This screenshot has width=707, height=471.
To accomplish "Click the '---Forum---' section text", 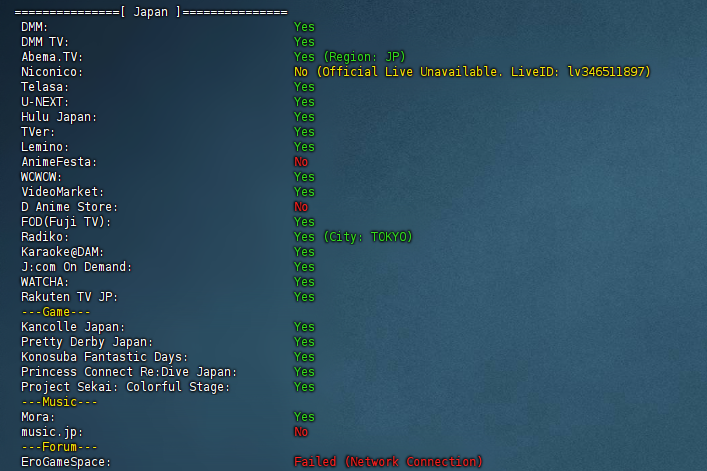I will click(x=59, y=447).
